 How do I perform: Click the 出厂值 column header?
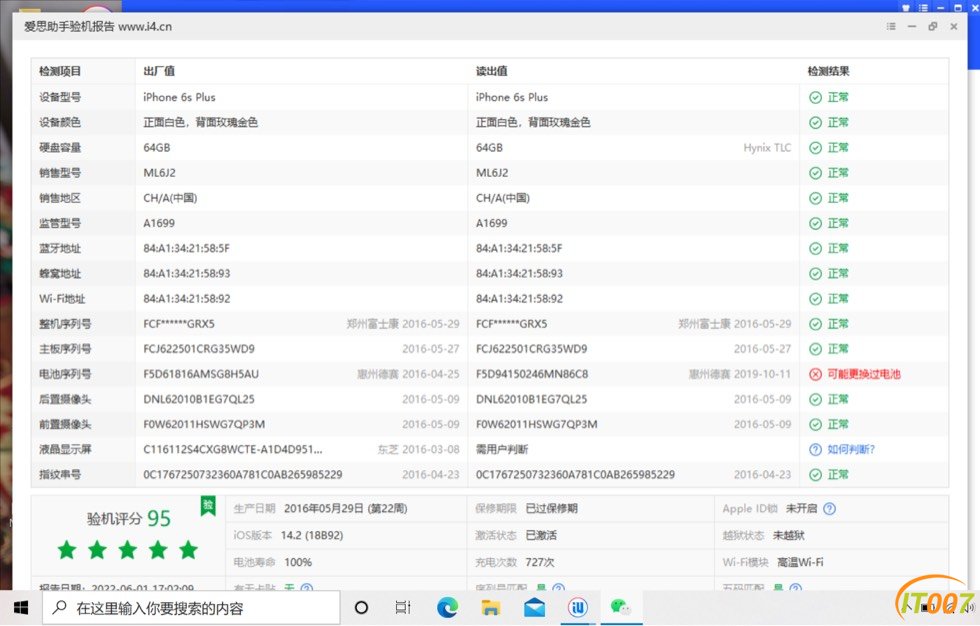coord(159,71)
